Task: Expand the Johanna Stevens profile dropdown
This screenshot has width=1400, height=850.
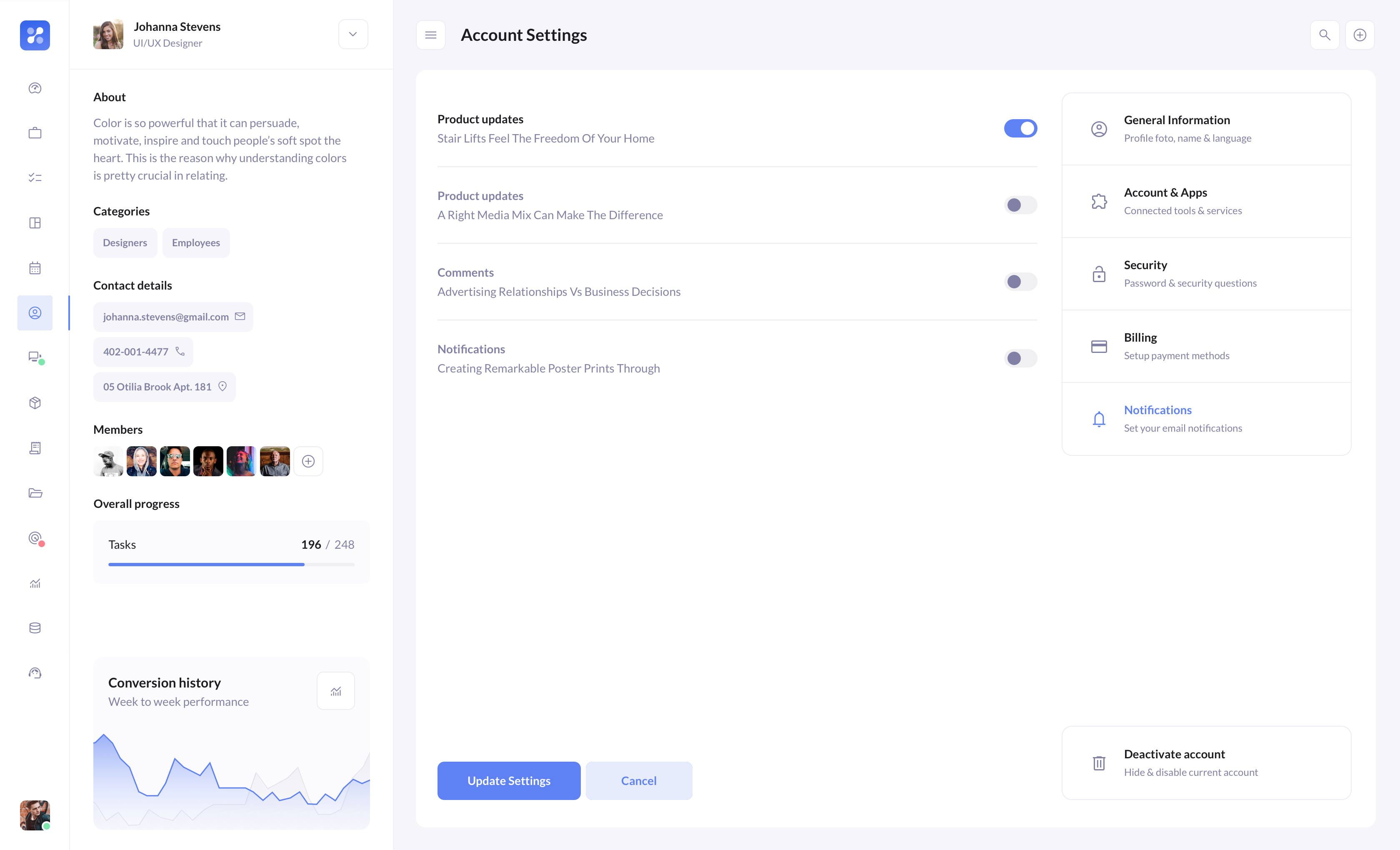Action: (353, 34)
